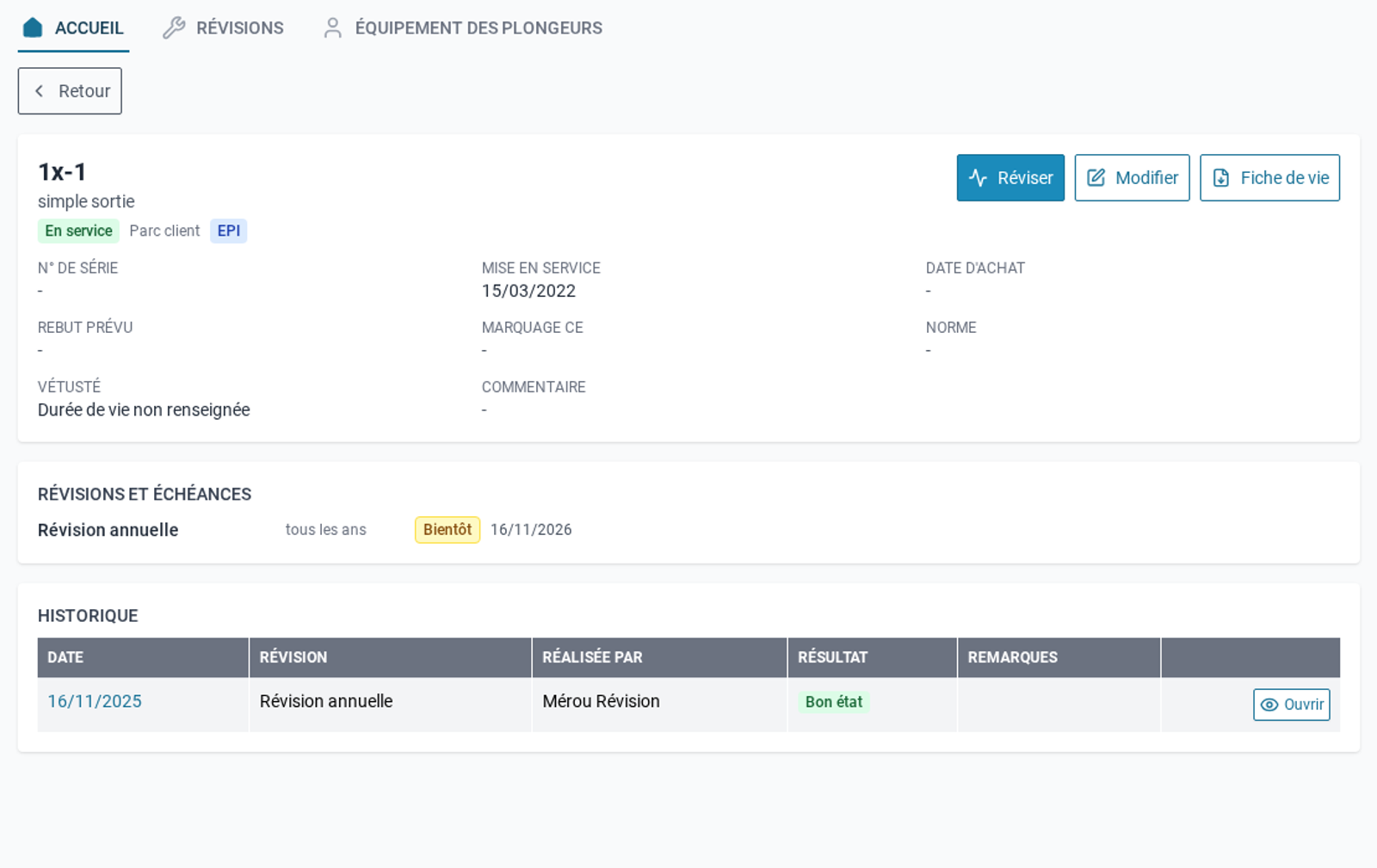1377x868 pixels.
Task: Click the Réalisée par column header
Action: click(659, 657)
